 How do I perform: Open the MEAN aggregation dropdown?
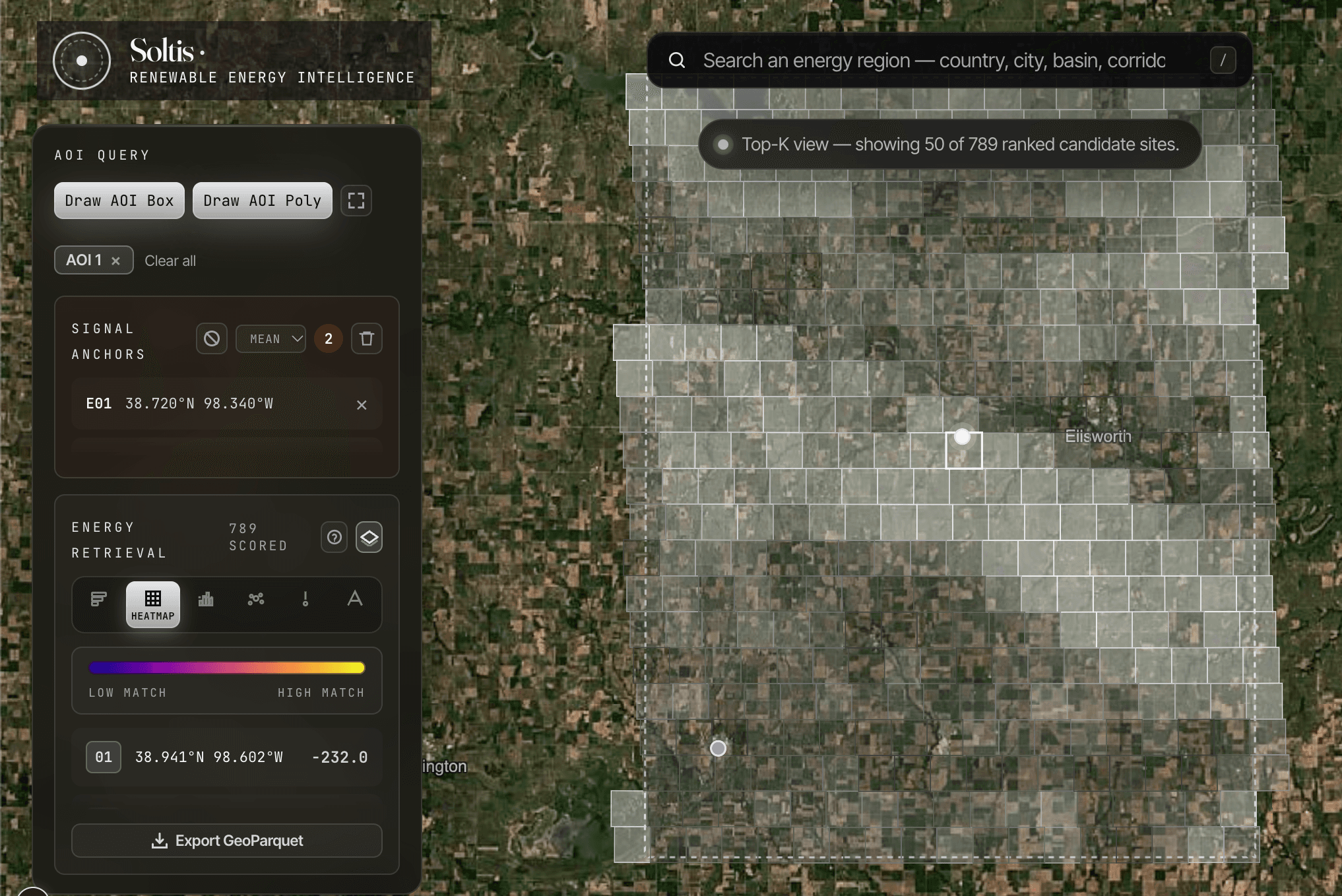point(271,338)
